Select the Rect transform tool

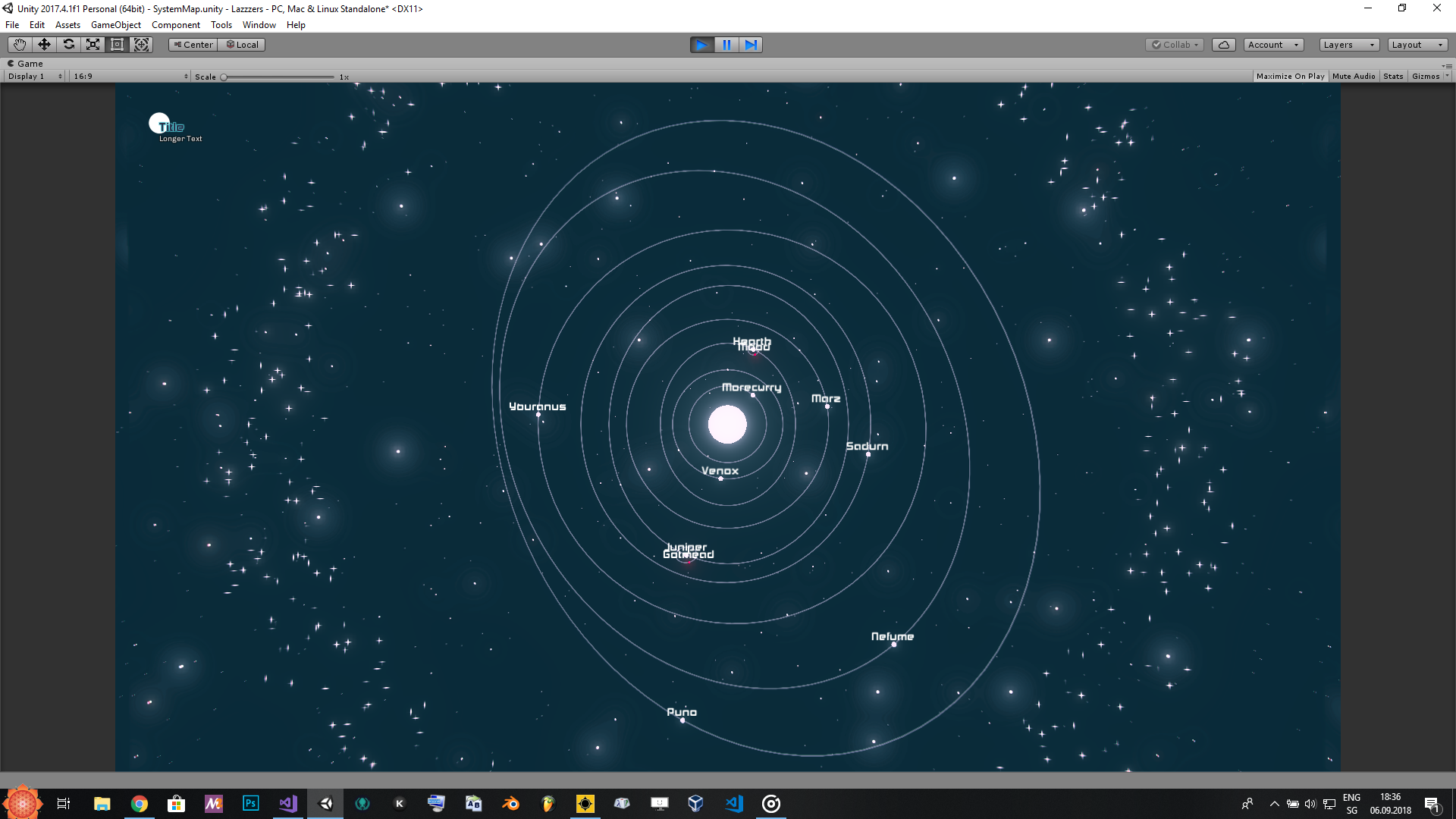[x=117, y=45]
